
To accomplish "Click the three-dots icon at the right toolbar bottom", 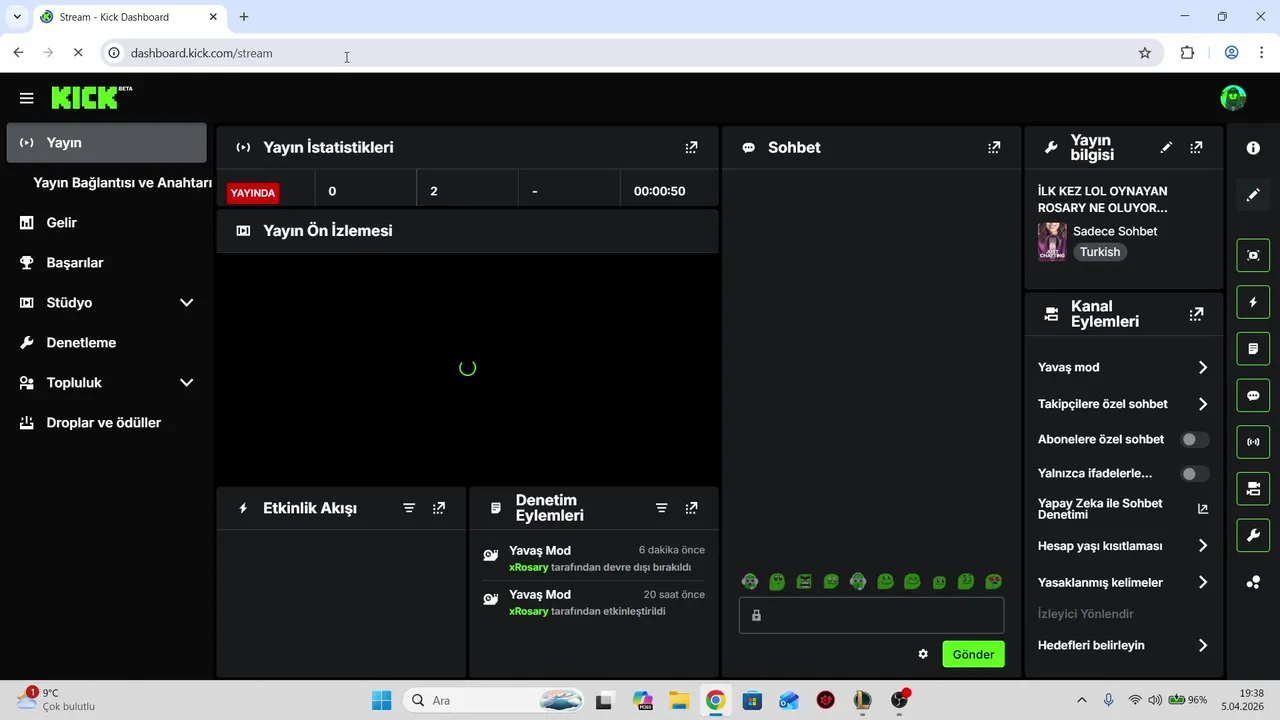I will point(1253,583).
